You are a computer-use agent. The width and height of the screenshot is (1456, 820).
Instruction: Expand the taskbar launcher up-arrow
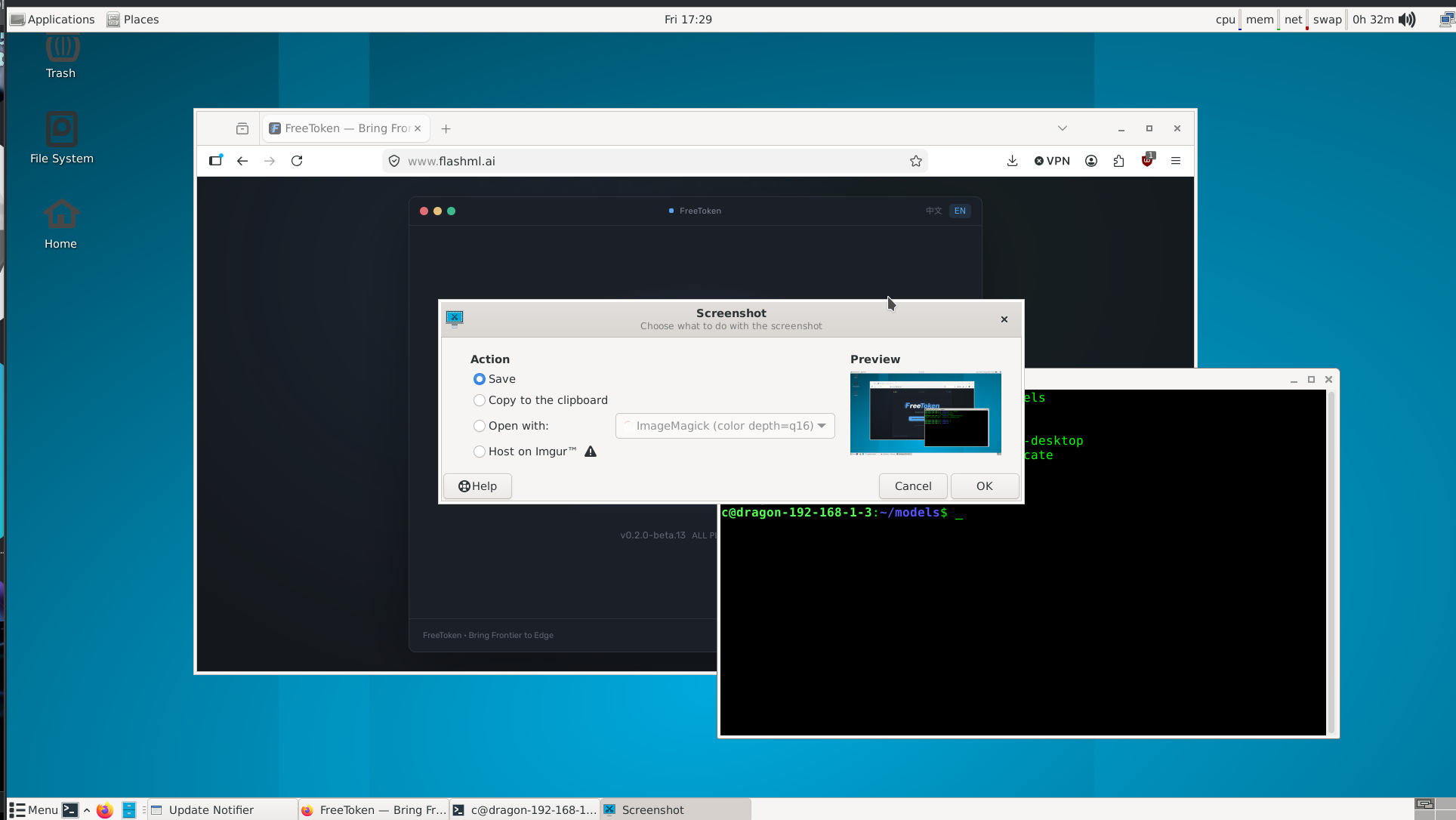point(87,810)
